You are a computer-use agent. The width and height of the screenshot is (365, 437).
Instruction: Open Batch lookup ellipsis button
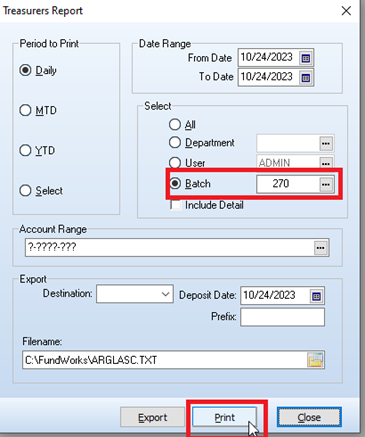pos(326,184)
